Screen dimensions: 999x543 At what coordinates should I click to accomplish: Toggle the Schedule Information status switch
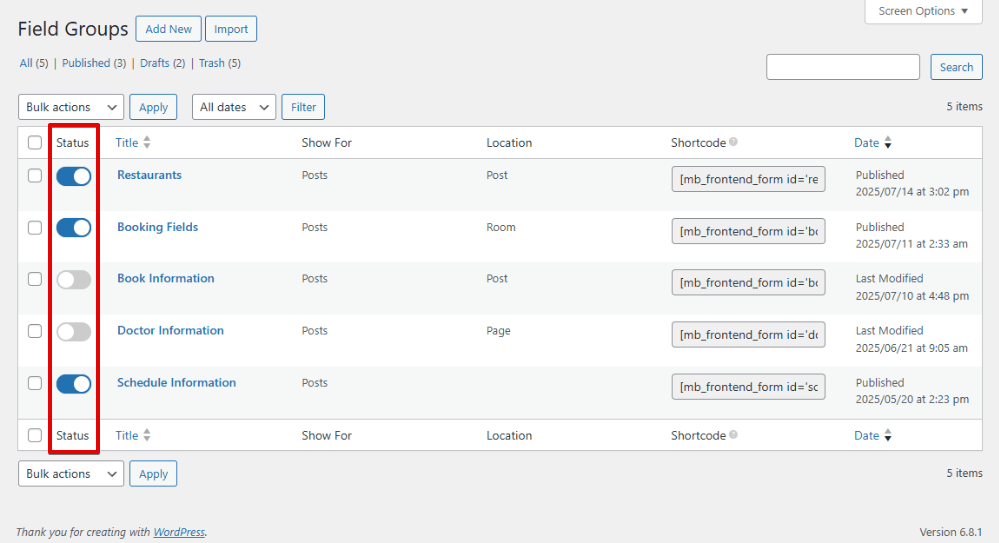coord(74,384)
